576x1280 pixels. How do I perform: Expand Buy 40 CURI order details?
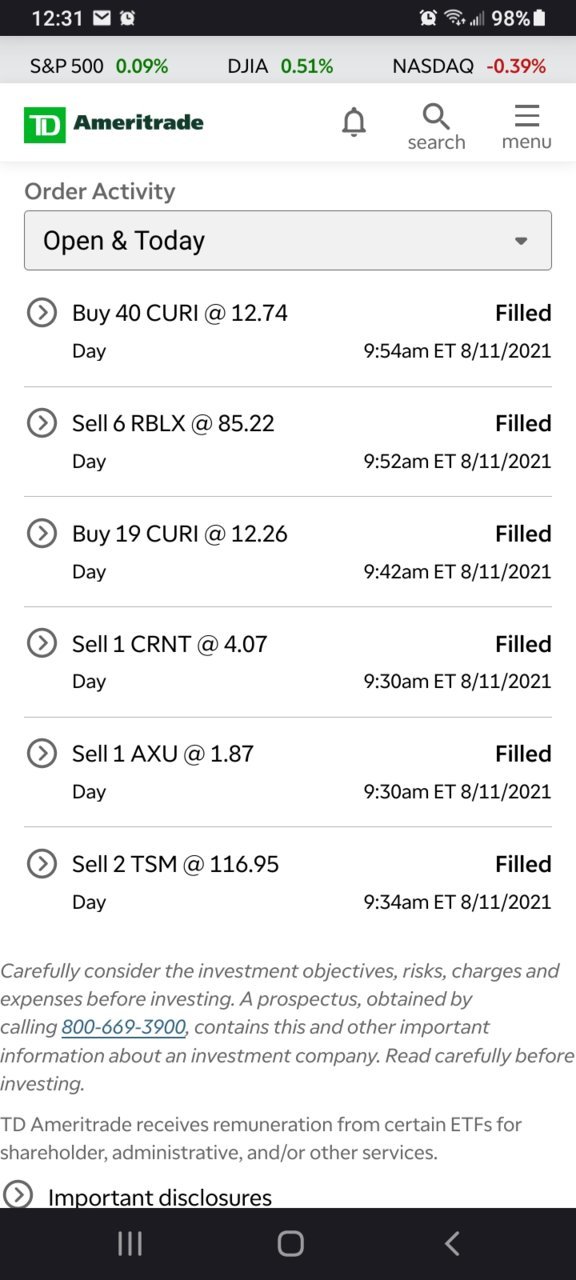click(41, 313)
